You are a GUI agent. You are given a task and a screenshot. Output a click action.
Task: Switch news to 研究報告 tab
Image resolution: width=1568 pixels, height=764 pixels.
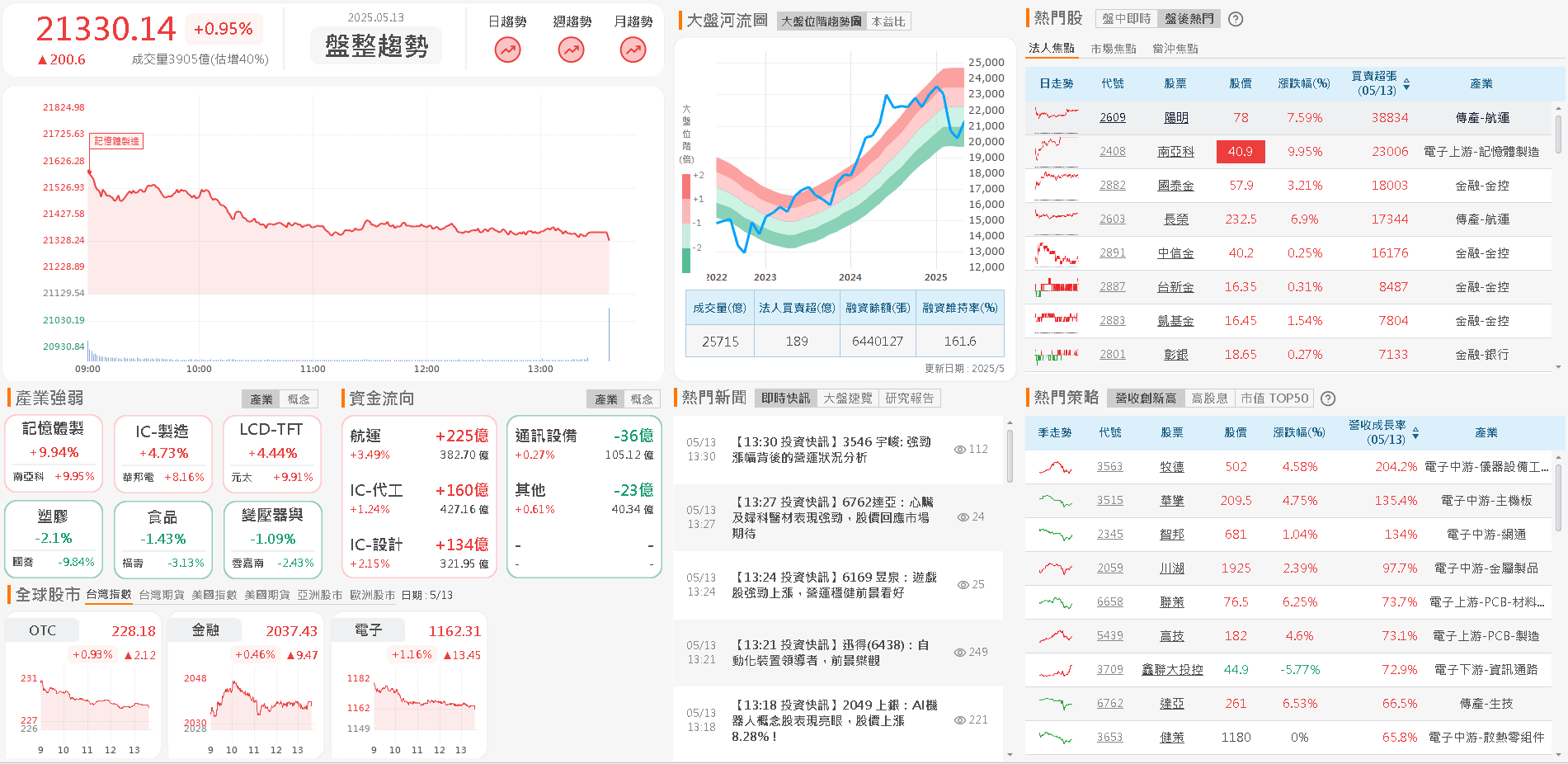909,399
